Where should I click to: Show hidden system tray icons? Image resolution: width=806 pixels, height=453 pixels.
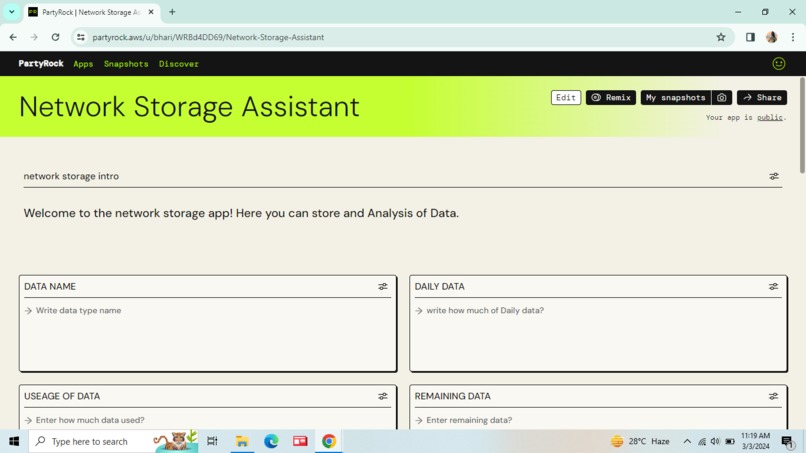687,441
